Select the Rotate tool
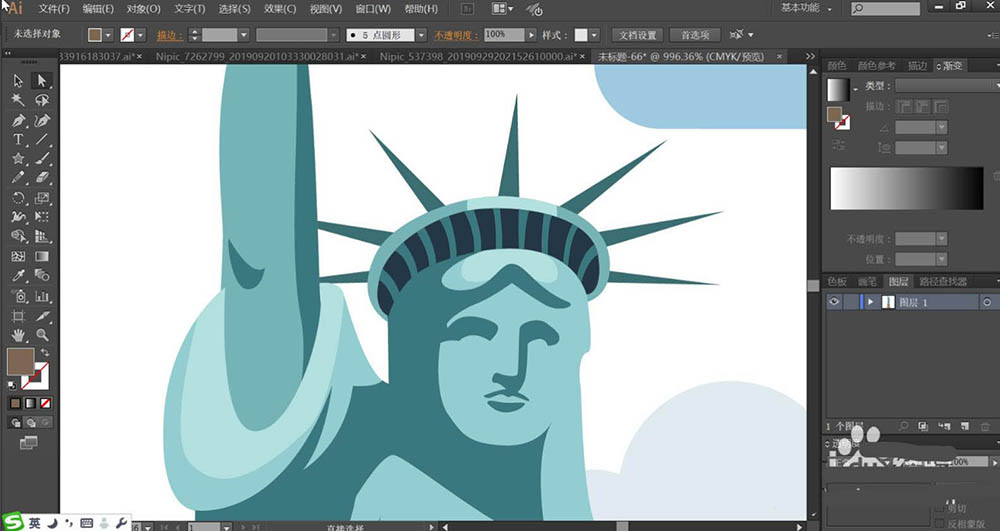1000x531 pixels. [18, 198]
